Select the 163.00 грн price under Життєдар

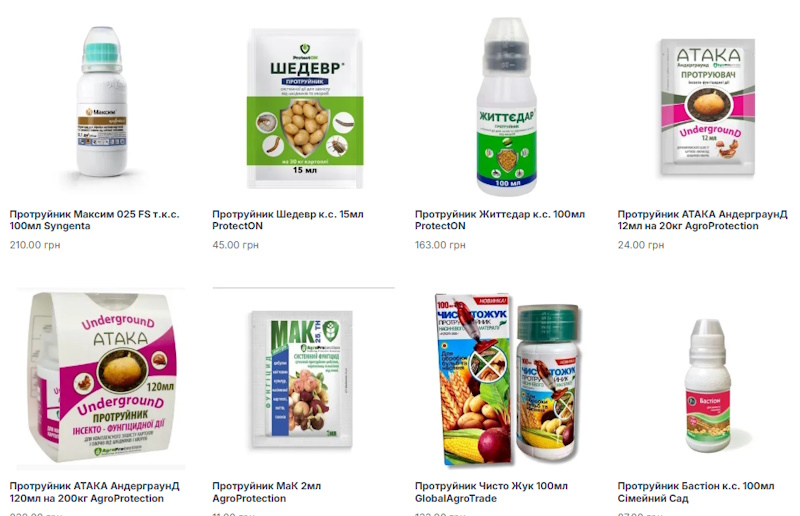pyautogui.click(x=440, y=245)
